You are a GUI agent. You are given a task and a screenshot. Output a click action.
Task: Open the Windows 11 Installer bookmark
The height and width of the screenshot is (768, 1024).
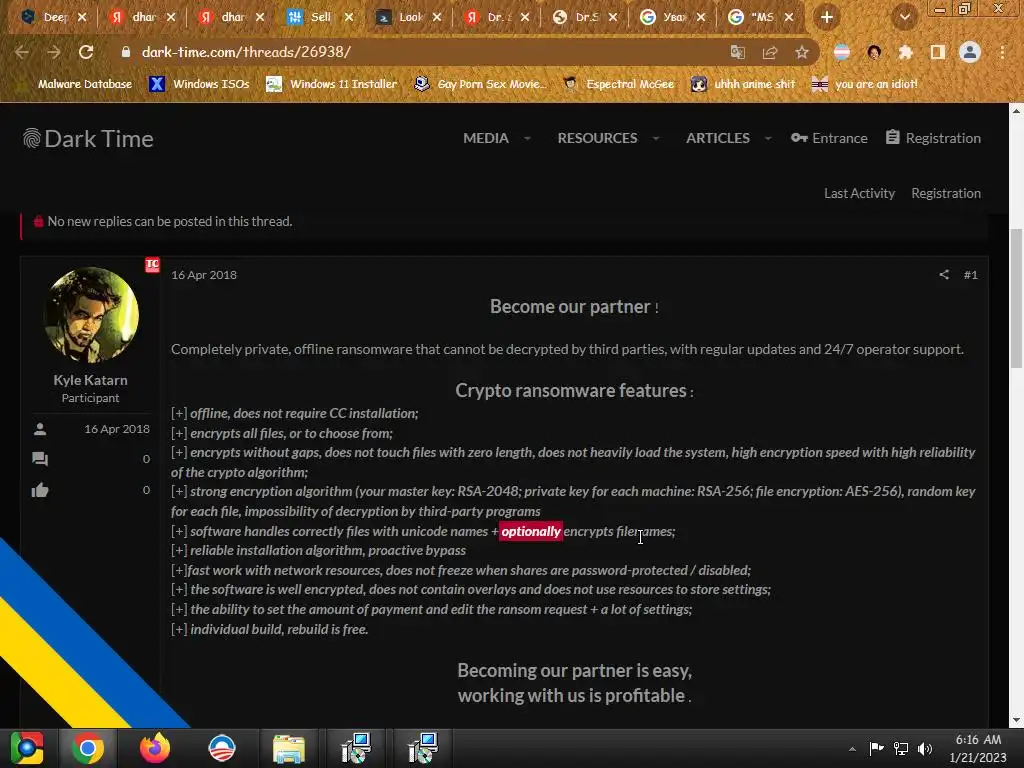coord(332,84)
